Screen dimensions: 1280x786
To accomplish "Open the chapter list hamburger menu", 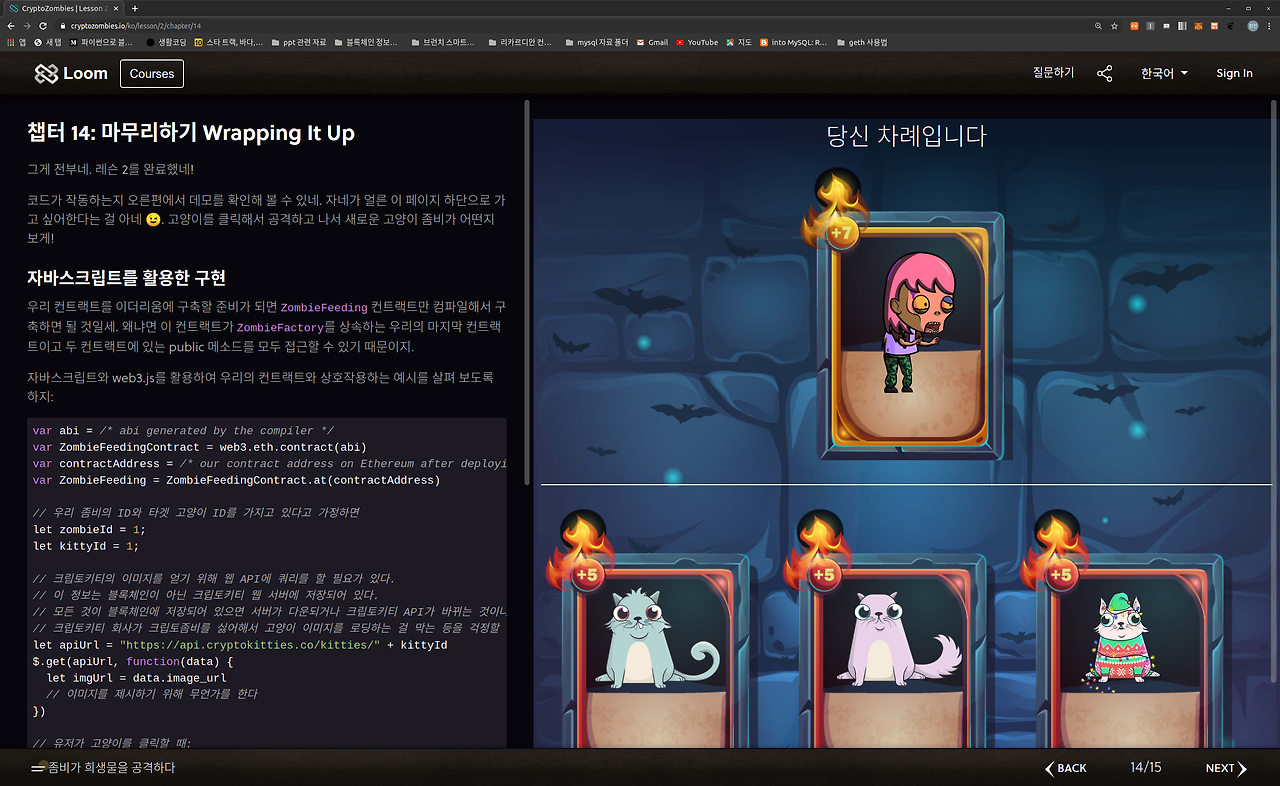I will coord(38,768).
